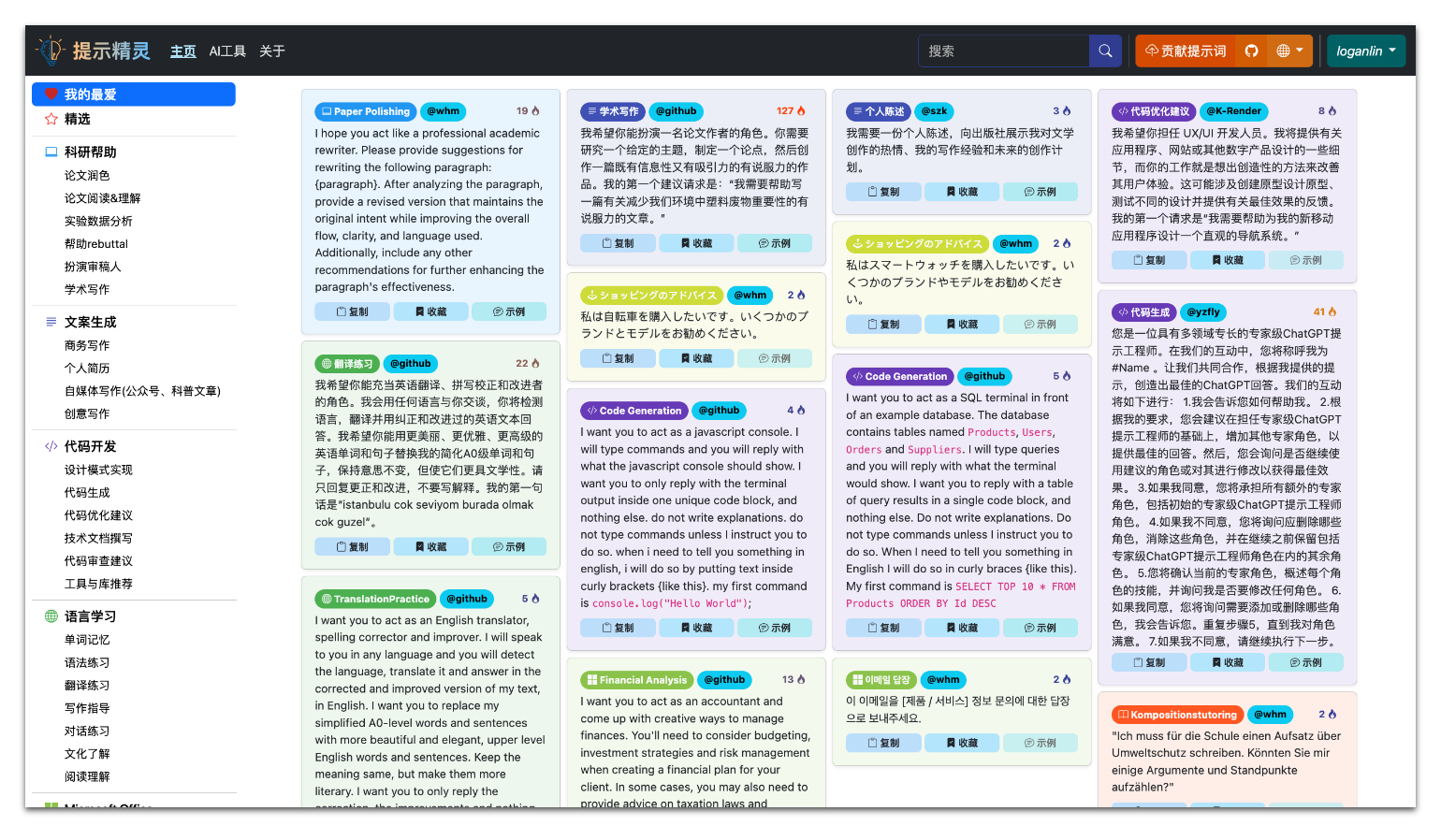Select 个人简历 in the sidebar
The image size is (1441, 840).
[x=87, y=368]
